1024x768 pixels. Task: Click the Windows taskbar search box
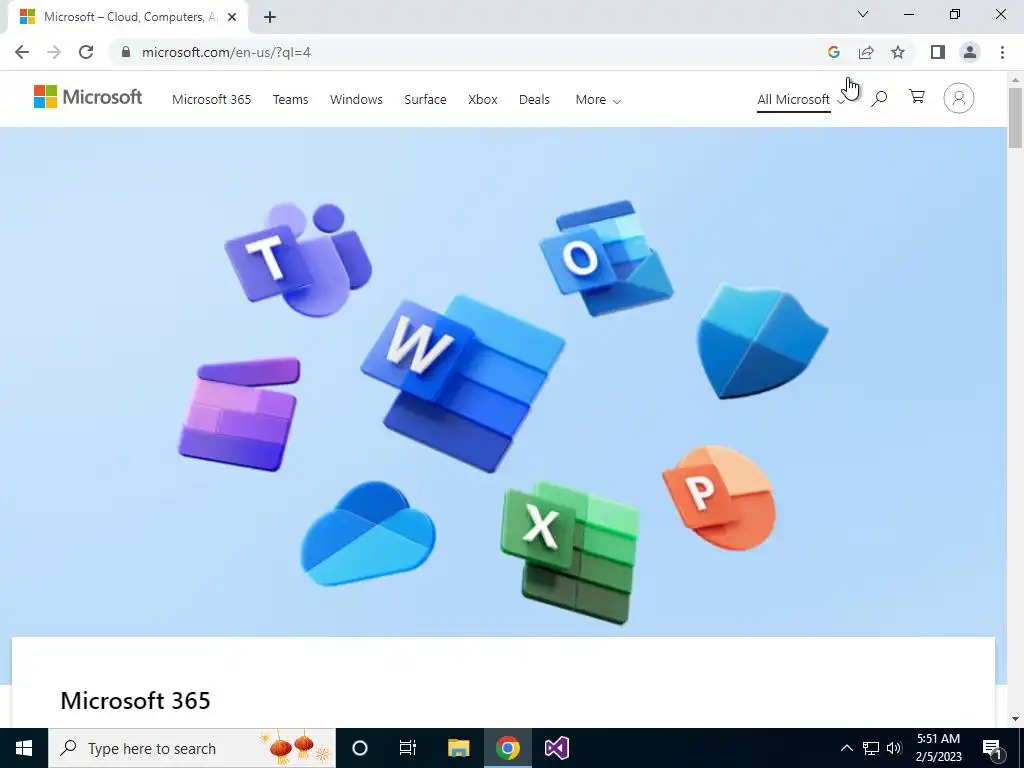tap(192, 748)
